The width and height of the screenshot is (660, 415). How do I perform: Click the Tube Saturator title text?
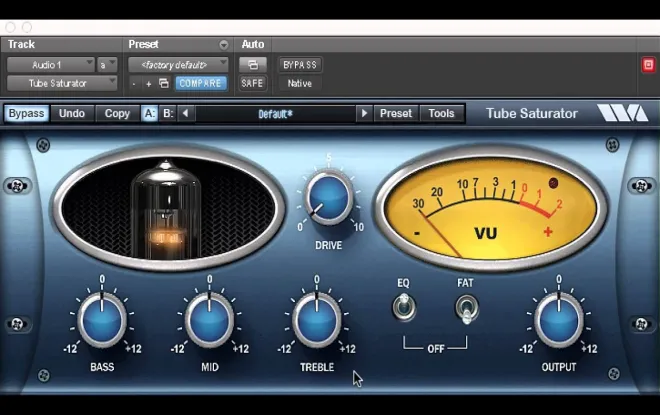coord(532,113)
